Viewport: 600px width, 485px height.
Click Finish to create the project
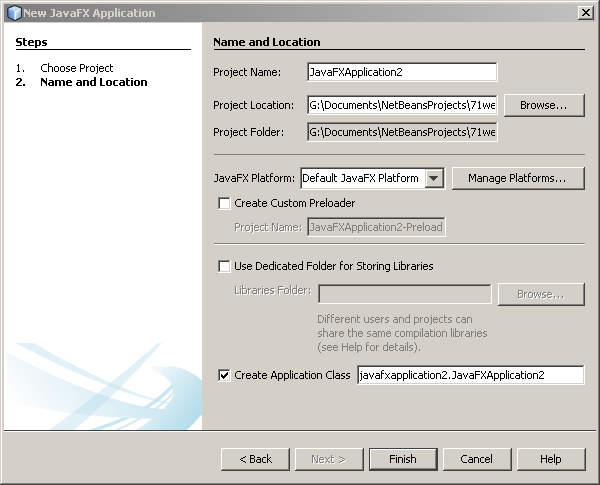pyautogui.click(x=403, y=459)
